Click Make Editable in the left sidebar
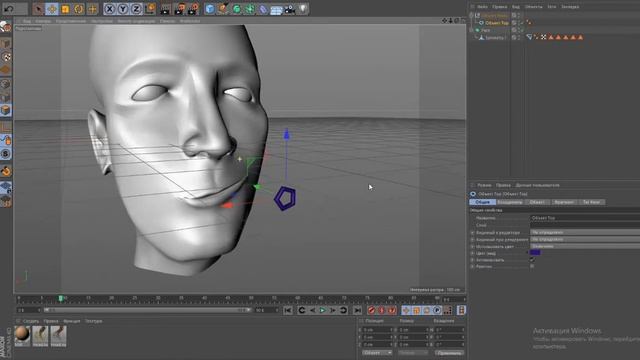640x360 pixels. coord(5,27)
